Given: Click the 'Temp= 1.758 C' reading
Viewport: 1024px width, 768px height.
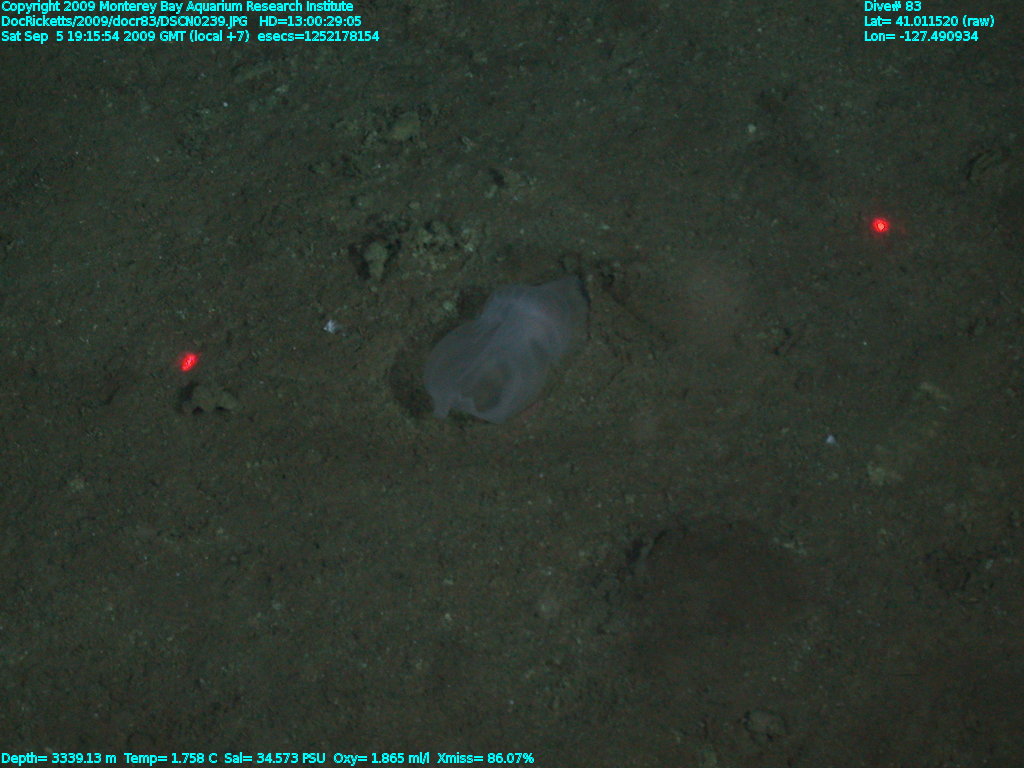Looking at the screenshot, I should point(170,758).
